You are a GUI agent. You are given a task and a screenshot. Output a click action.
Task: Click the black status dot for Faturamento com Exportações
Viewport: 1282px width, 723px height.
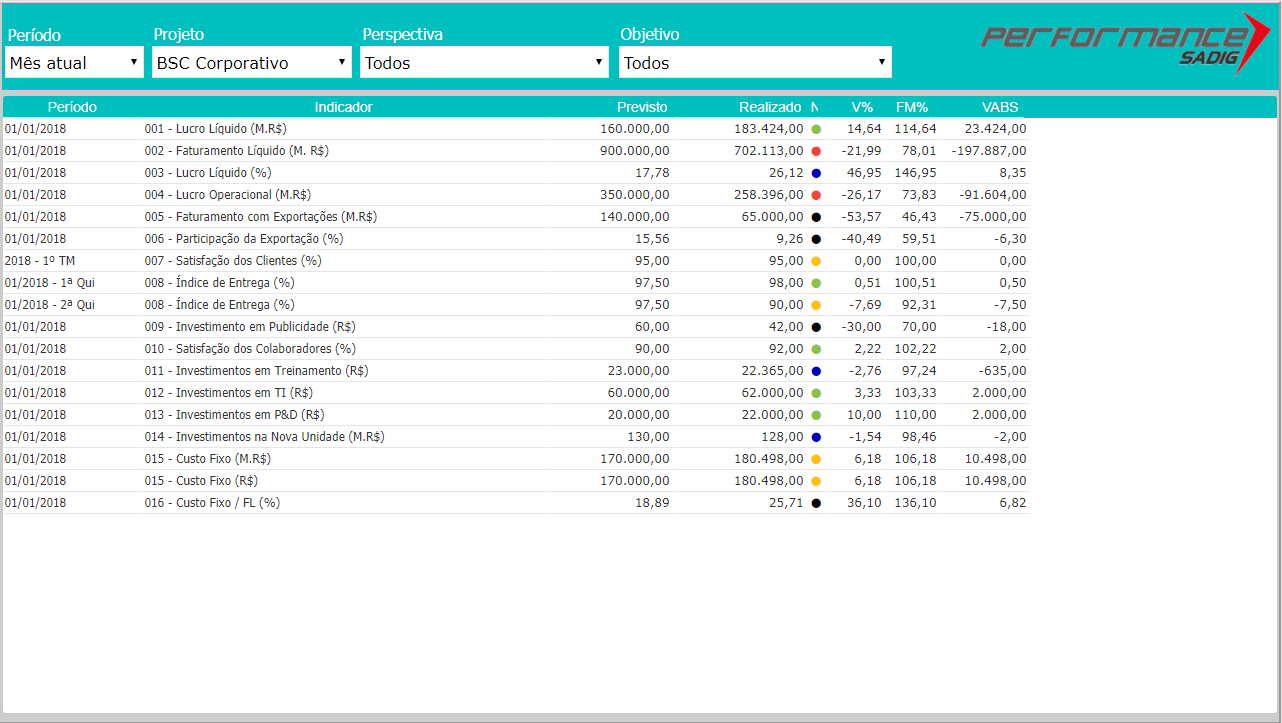tap(816, 217)
